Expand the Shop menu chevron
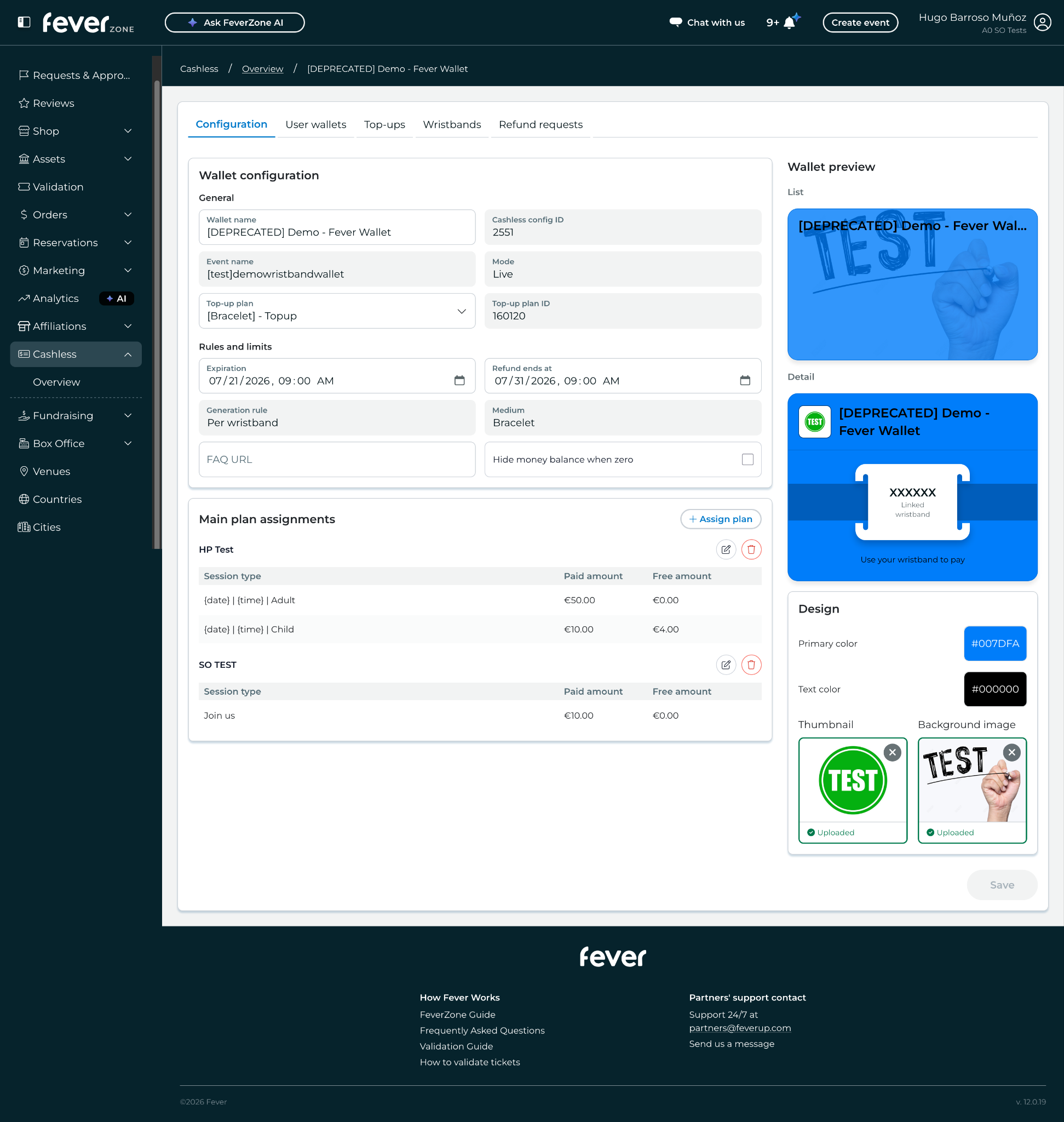Screen dimensions: 1064x1122 [x=128, y=131]
